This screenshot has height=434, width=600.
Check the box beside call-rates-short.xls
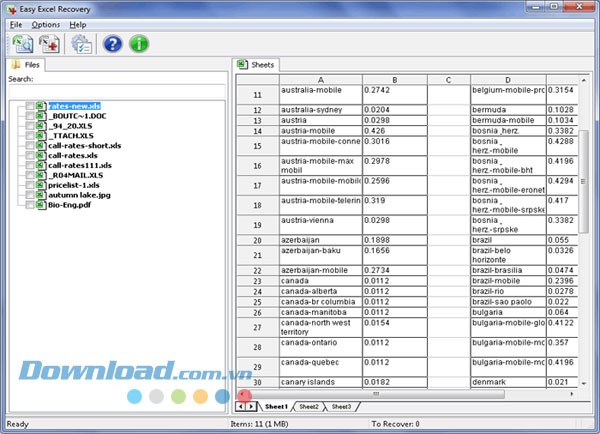30,145
